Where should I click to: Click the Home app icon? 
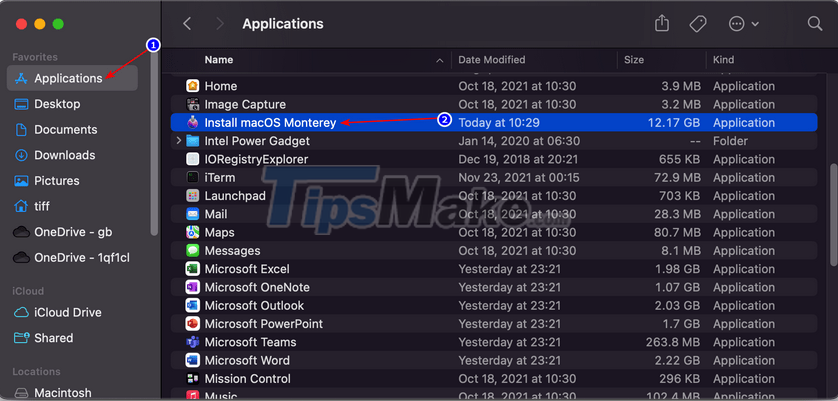192,86
